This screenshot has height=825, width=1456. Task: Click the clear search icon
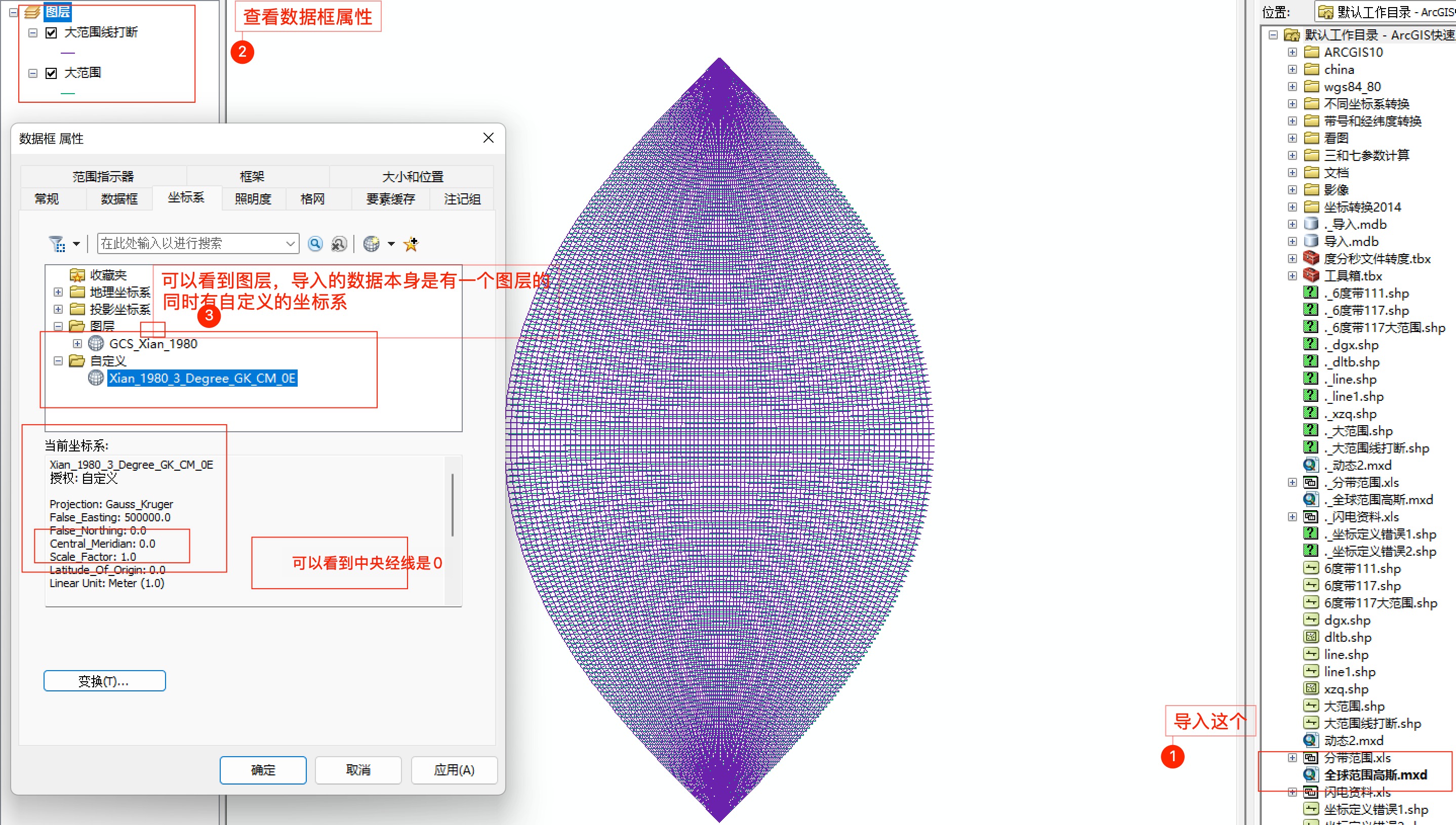338,243
